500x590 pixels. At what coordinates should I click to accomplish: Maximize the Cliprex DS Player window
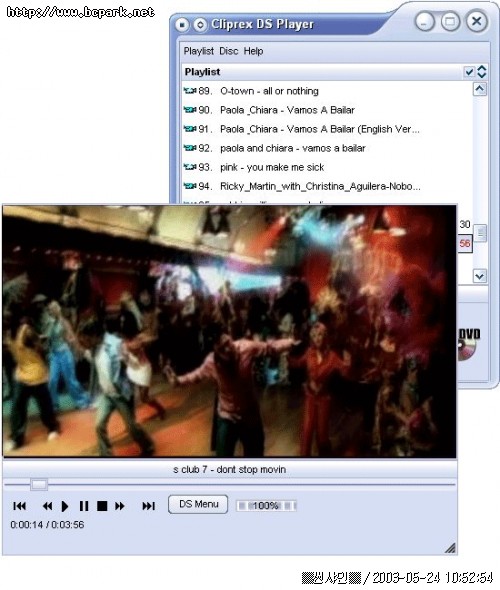(450, 21)
